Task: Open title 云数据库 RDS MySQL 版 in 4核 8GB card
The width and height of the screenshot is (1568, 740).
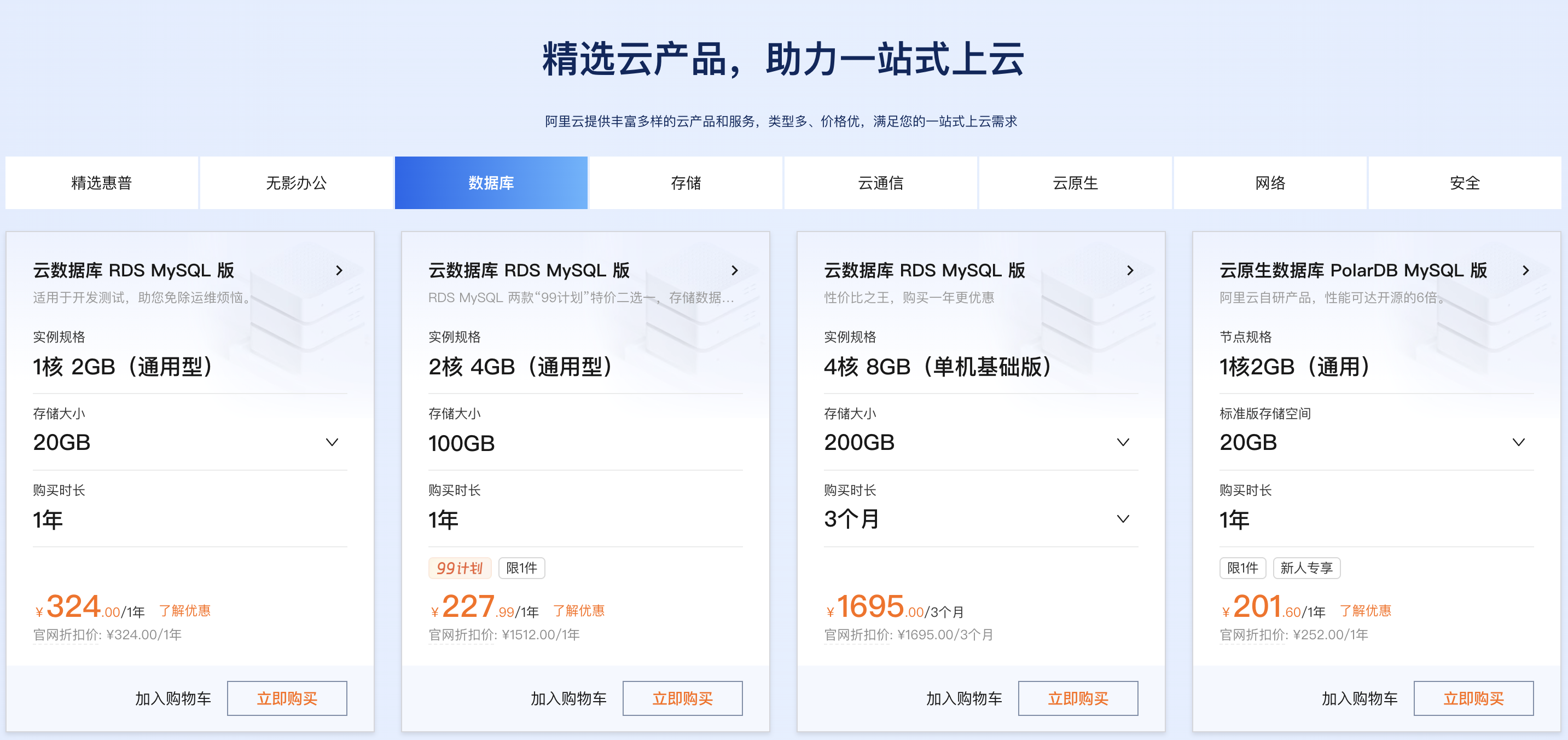Action: (925, 270)
